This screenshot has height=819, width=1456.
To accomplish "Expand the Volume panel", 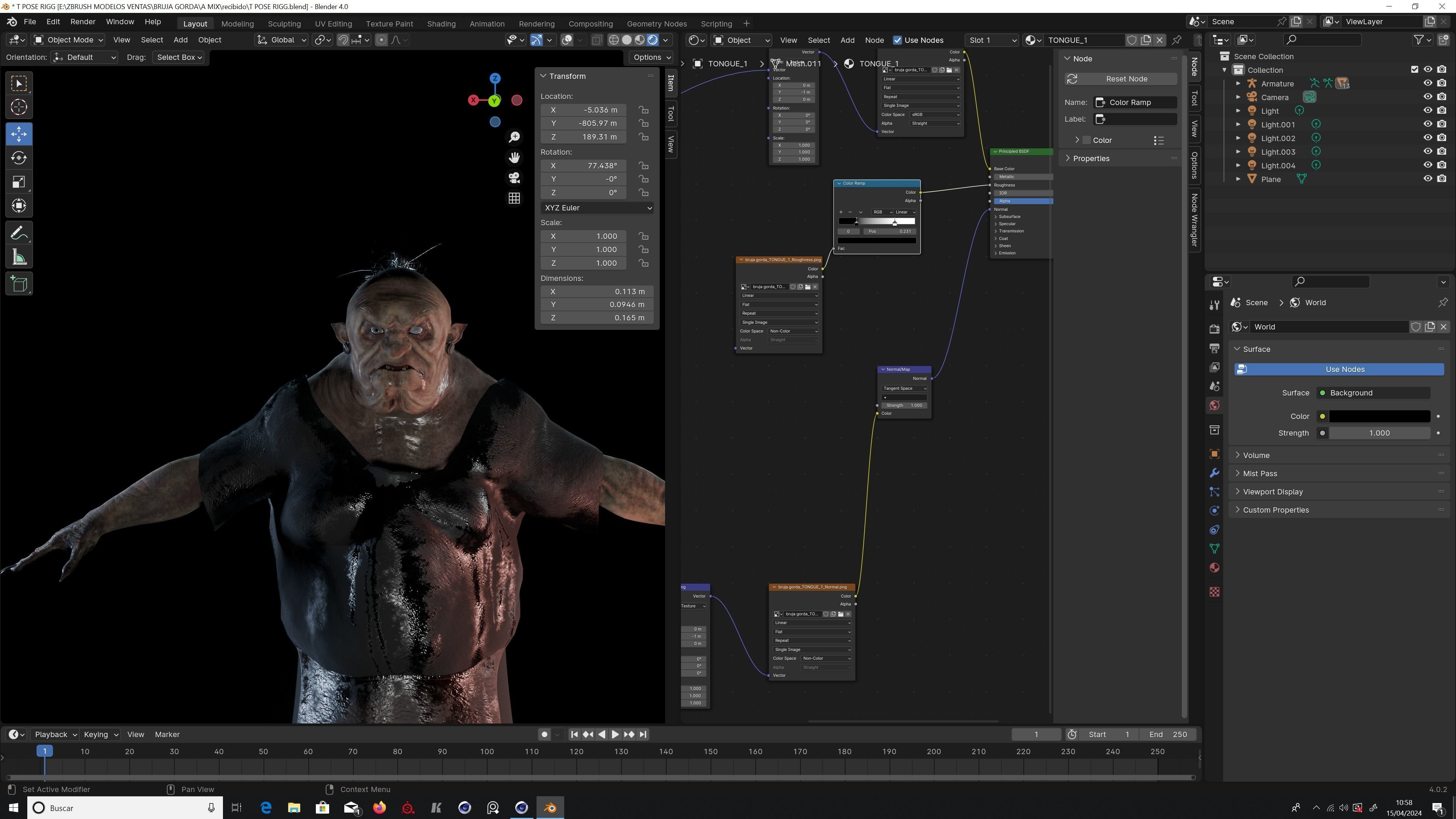I will point(1256,455).
